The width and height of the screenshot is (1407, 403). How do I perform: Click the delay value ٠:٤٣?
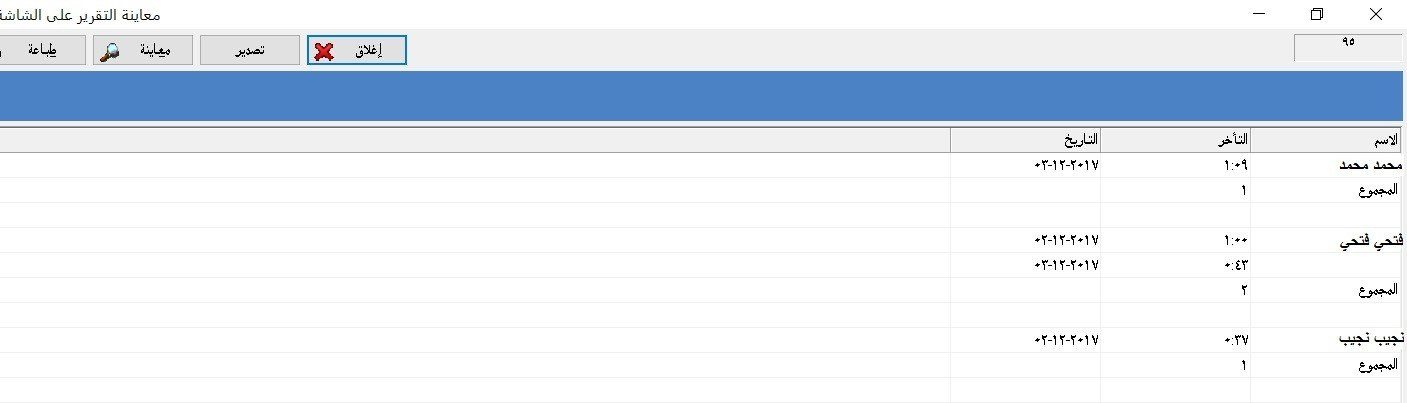[1235, 265]
